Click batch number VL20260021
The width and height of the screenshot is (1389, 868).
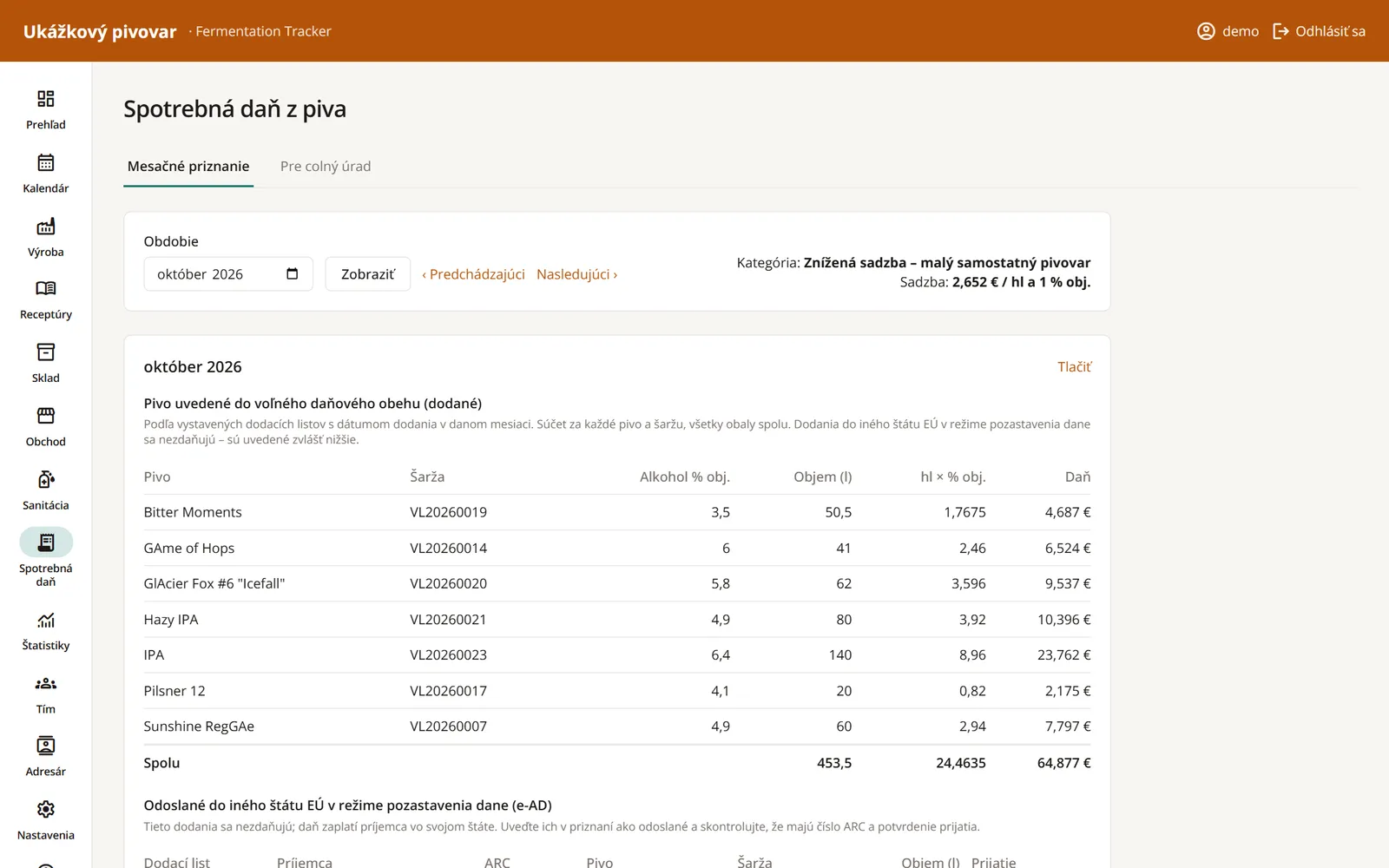pos(449,620)
